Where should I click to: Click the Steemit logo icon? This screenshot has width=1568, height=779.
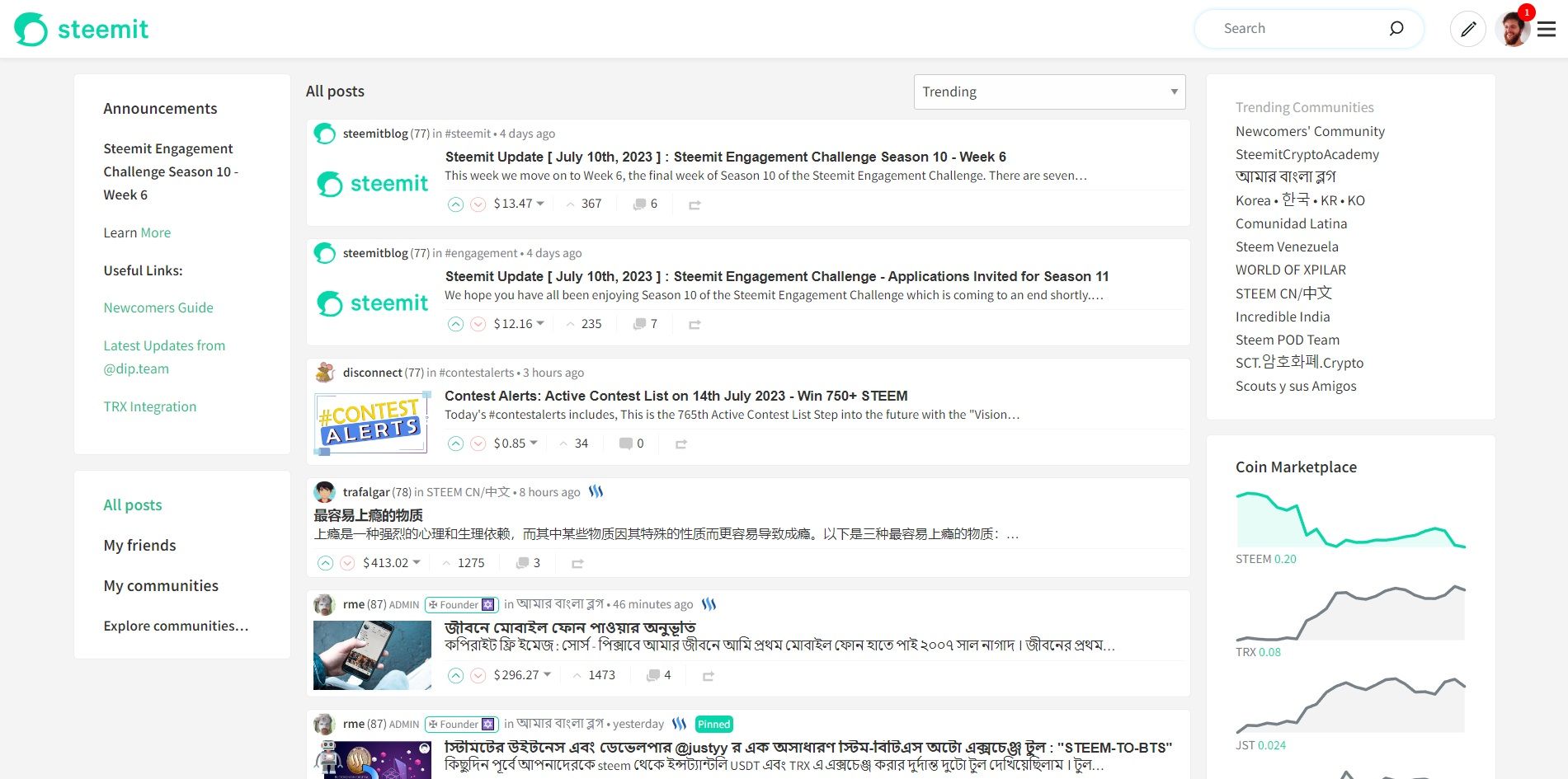point(31,27)
